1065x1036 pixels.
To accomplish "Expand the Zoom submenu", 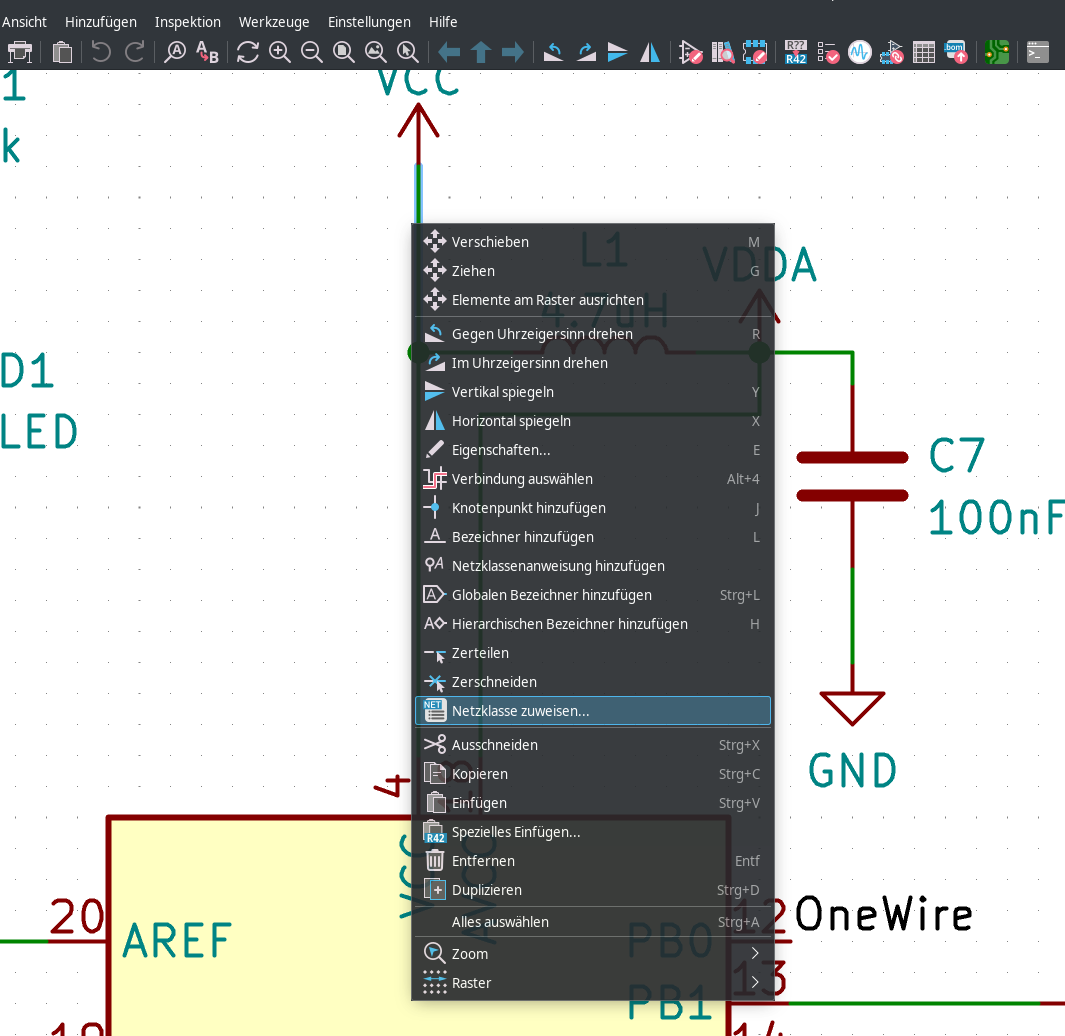I will tap(592, 953).
